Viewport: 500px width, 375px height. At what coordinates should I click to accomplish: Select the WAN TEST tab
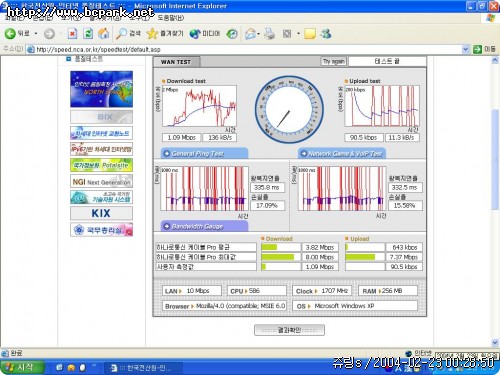tap(176, 62)
